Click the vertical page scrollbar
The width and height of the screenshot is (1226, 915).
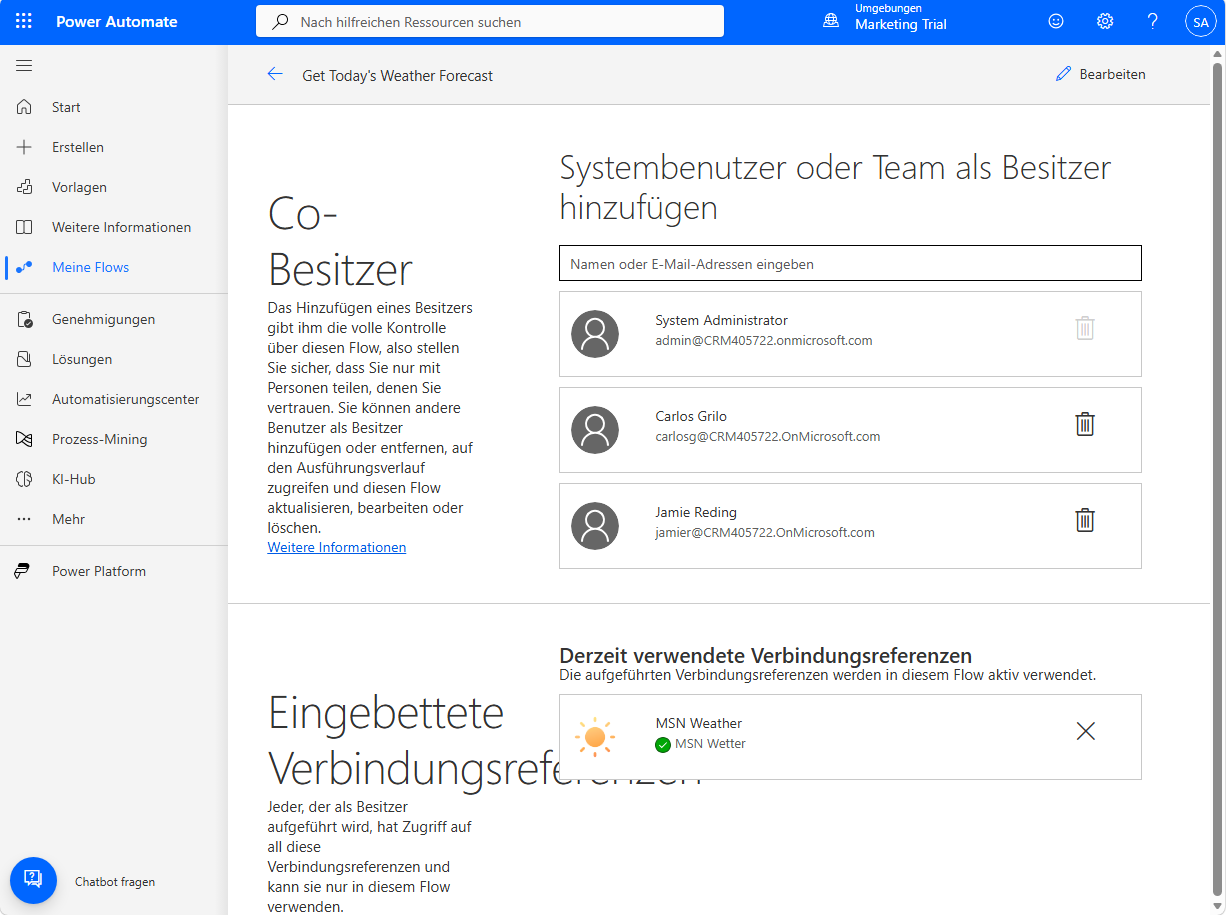pos(1217,478)
